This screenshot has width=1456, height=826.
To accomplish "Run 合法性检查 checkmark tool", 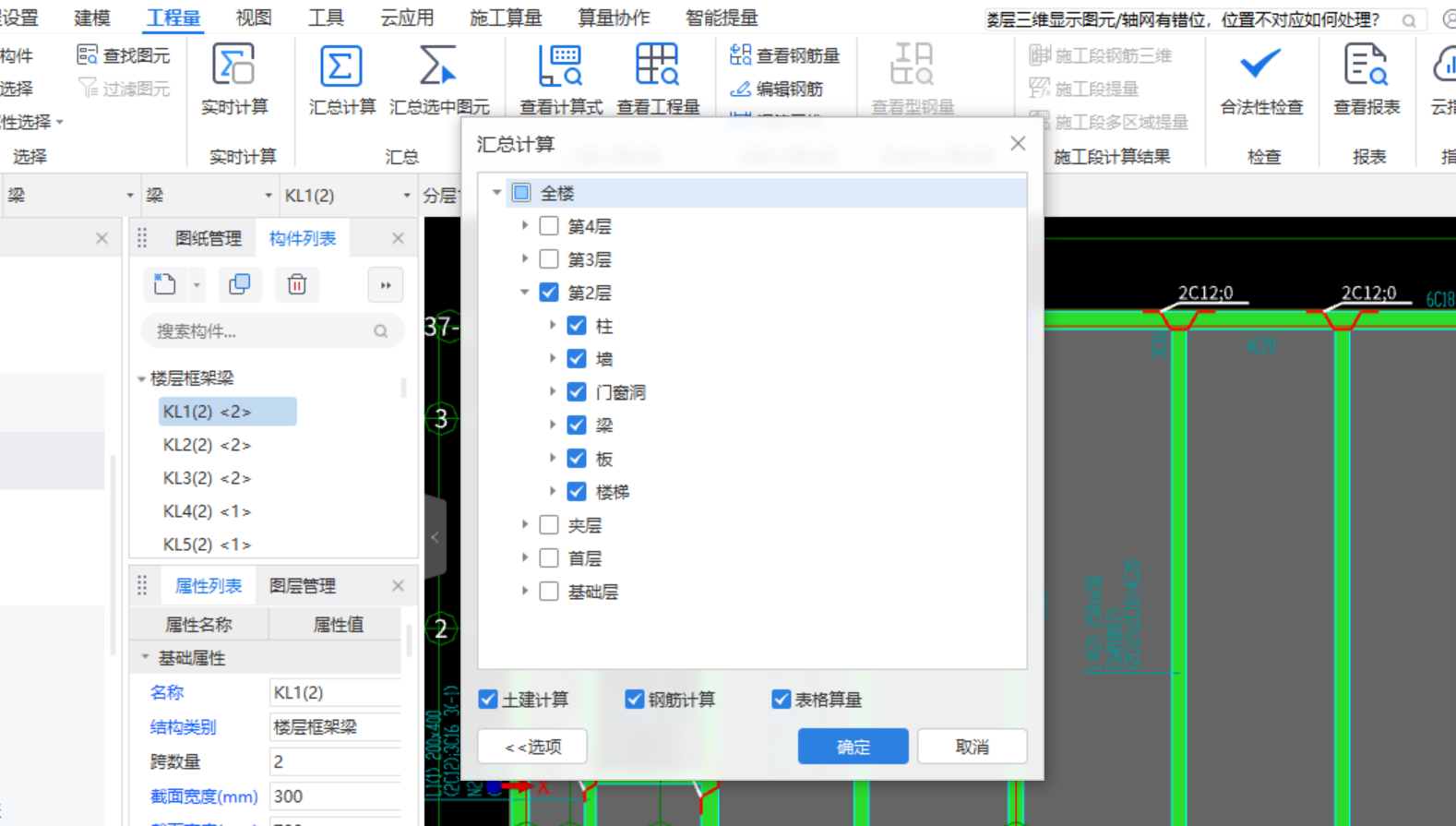I will [1259, 65].
